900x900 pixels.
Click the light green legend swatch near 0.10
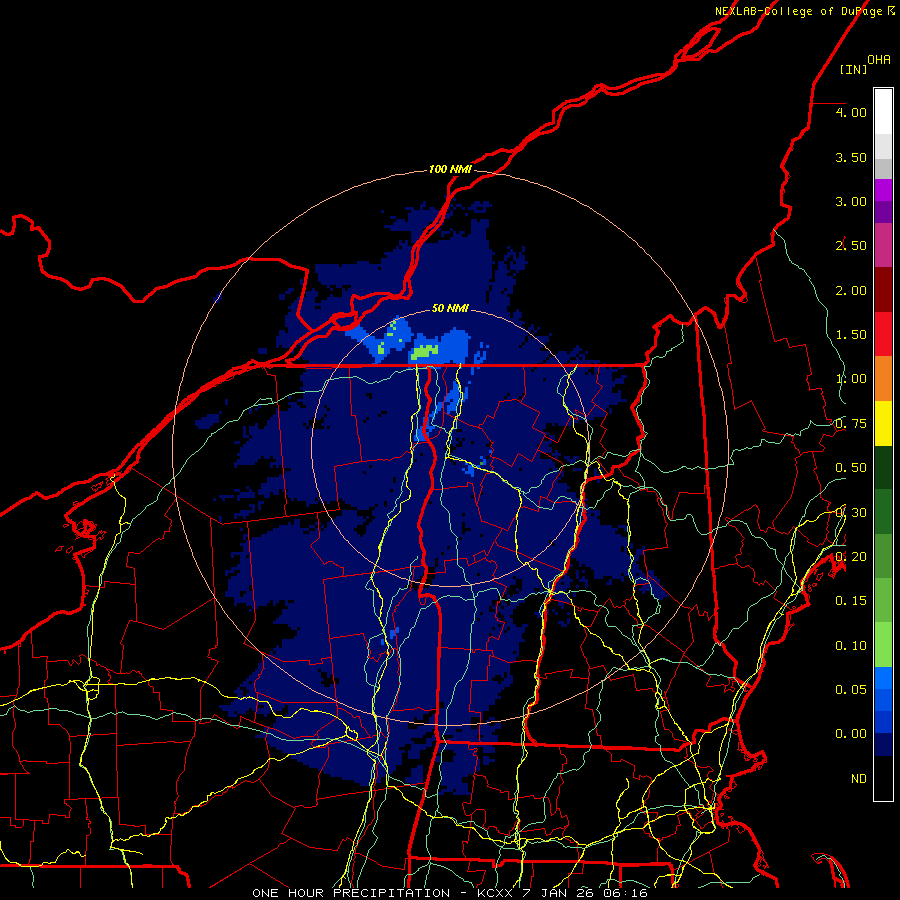(883, 645)
